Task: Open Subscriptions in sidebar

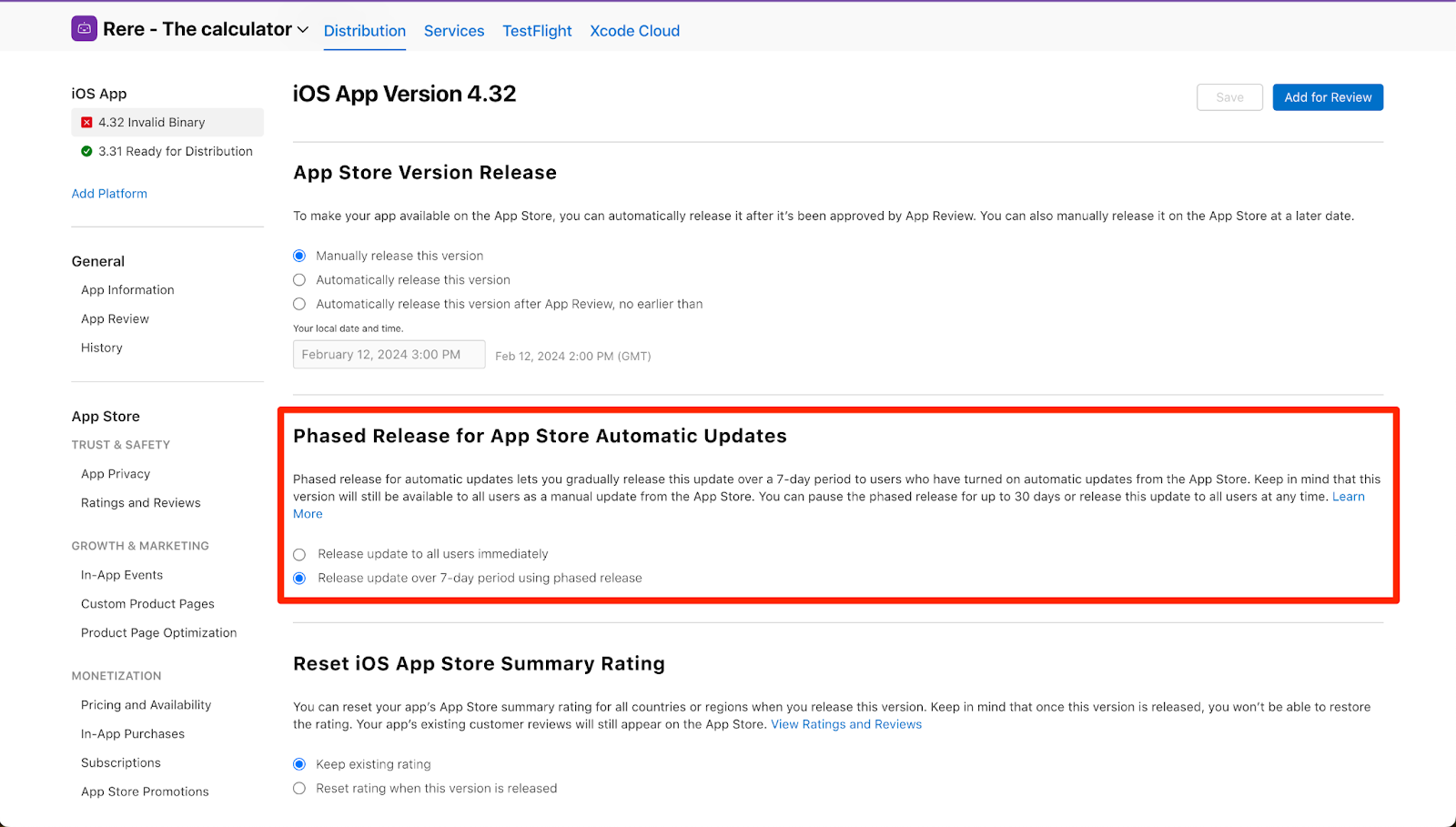Action: point(120,762)
